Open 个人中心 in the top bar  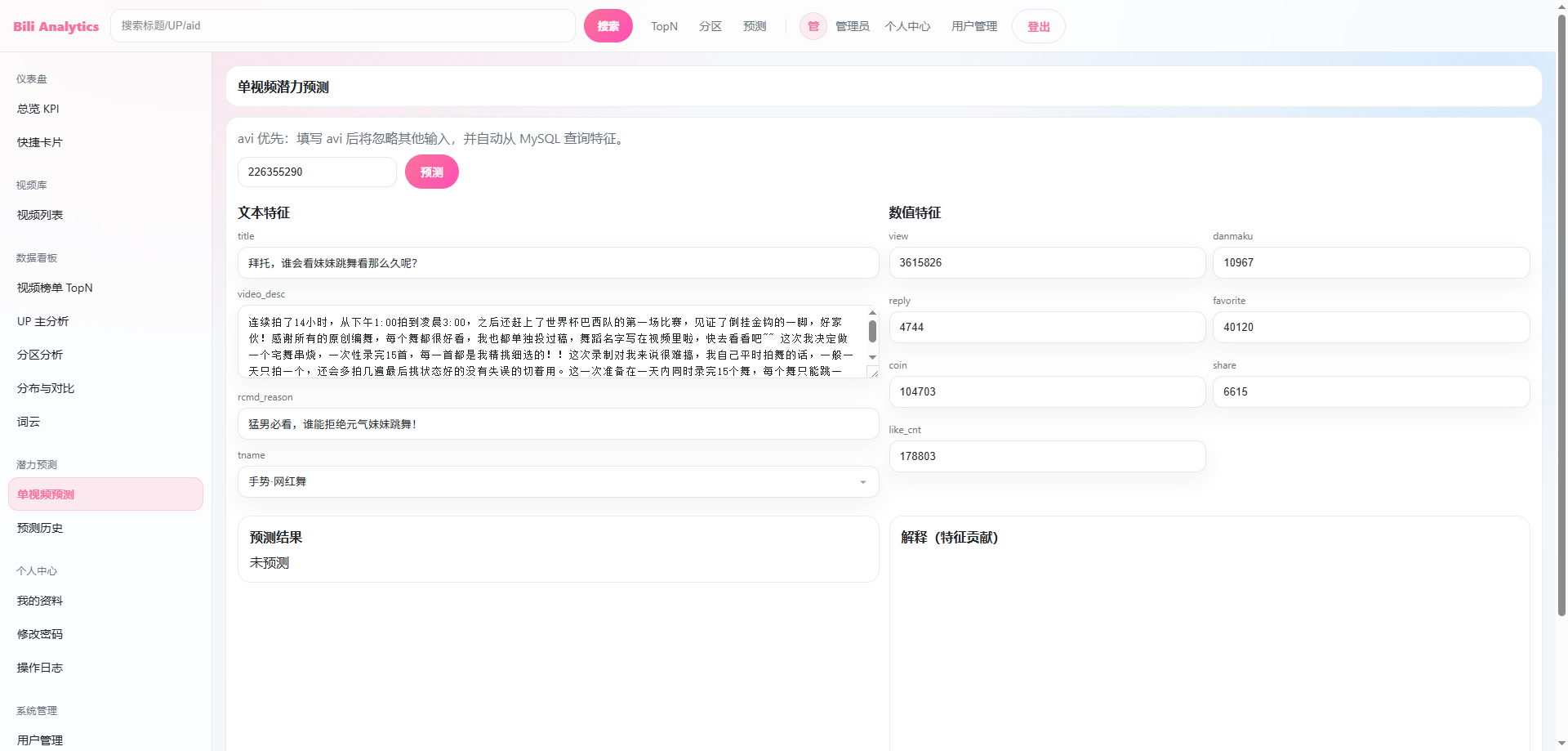(x=906, y=26)
